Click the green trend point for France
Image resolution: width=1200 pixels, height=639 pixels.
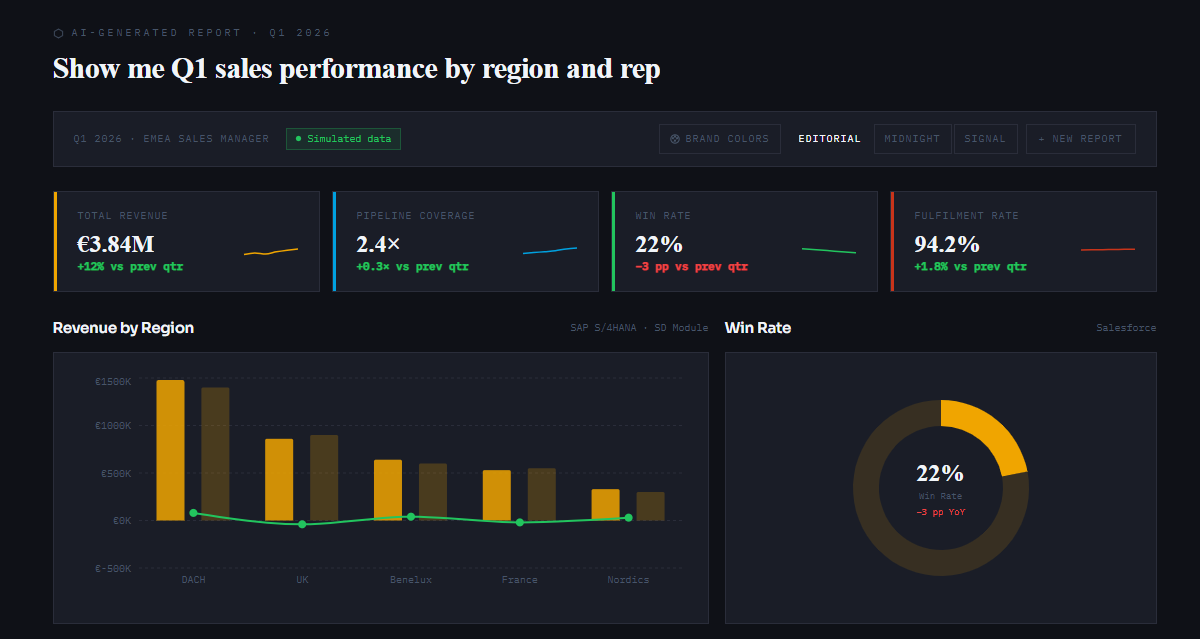coord(519,522)
